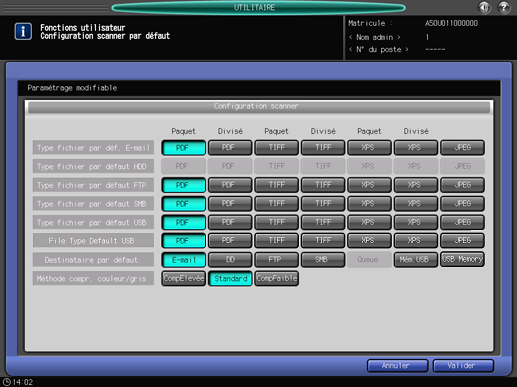Click the Type fichier par défaut HDD label

click(93, 166)
